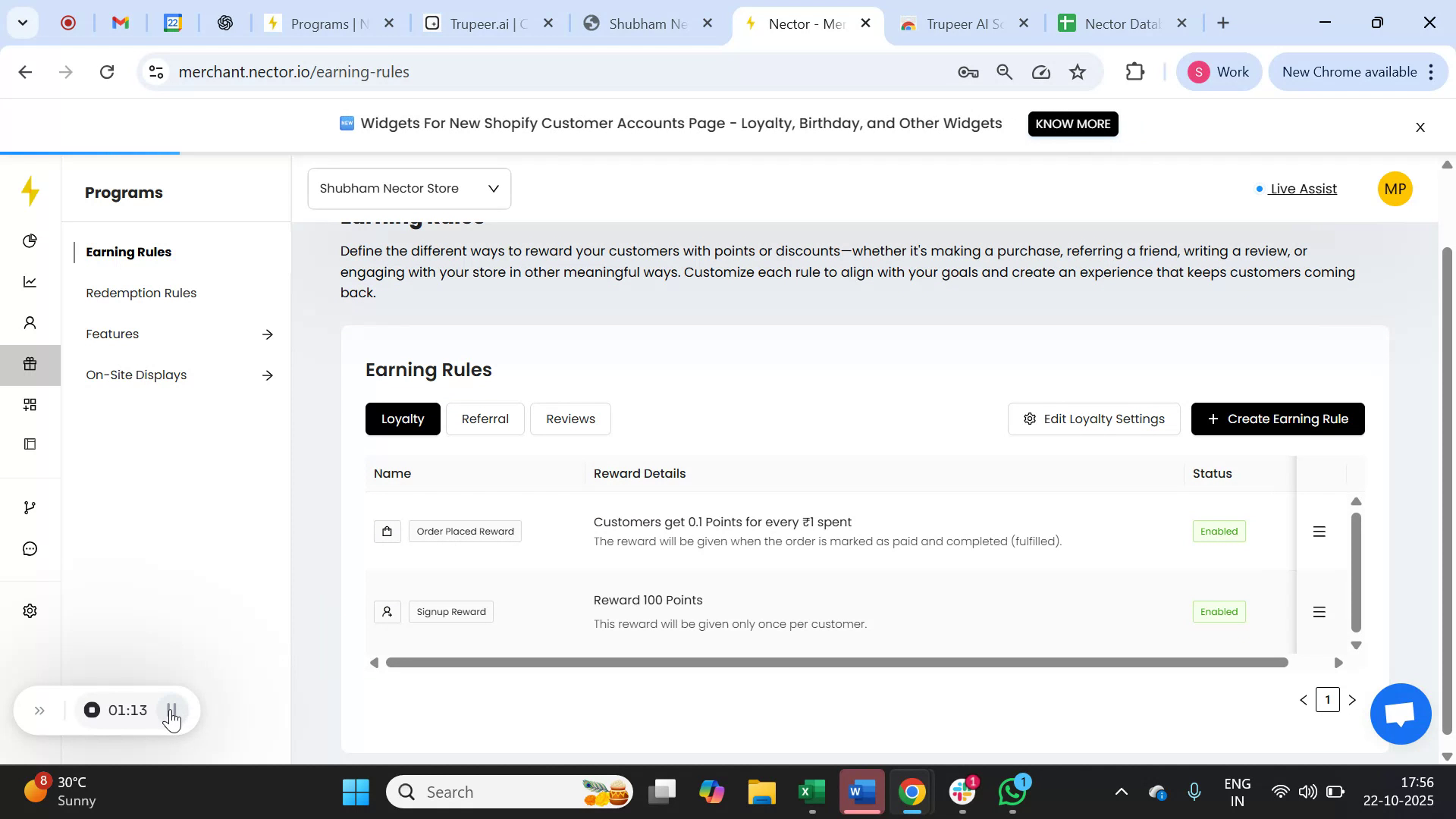Select the line chart reports icon
Viewport: 1456px width, 819px height.
(30, 281)
